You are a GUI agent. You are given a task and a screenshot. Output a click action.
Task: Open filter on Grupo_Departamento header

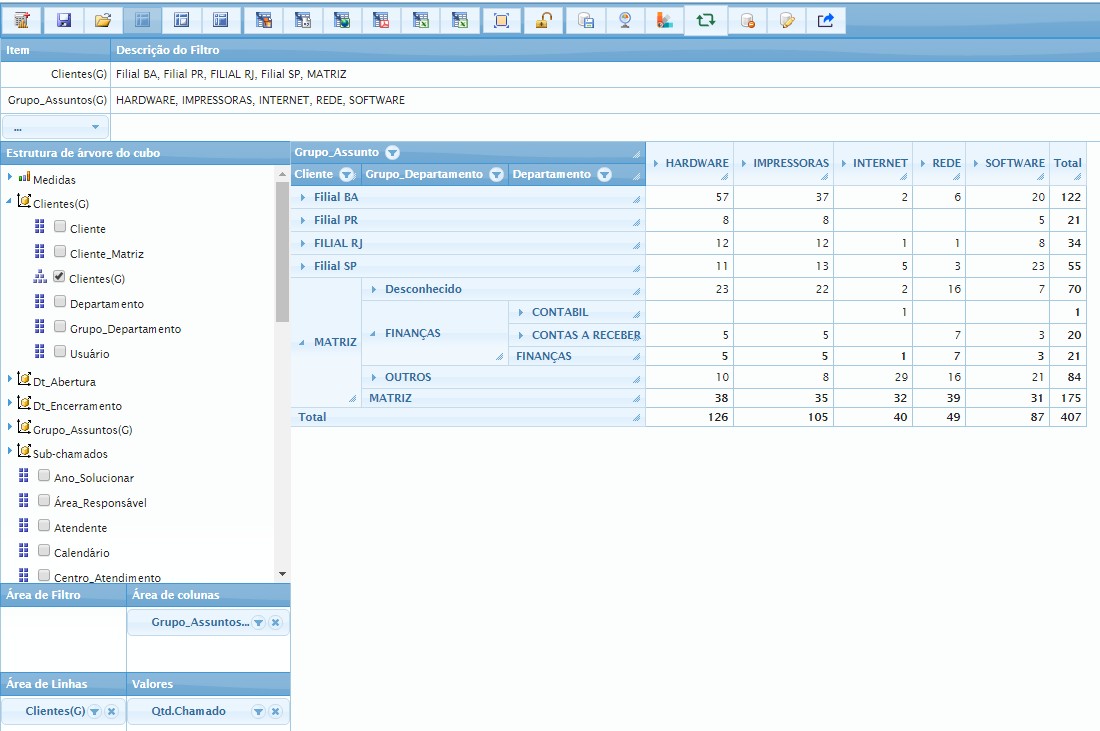pos(497,174)
